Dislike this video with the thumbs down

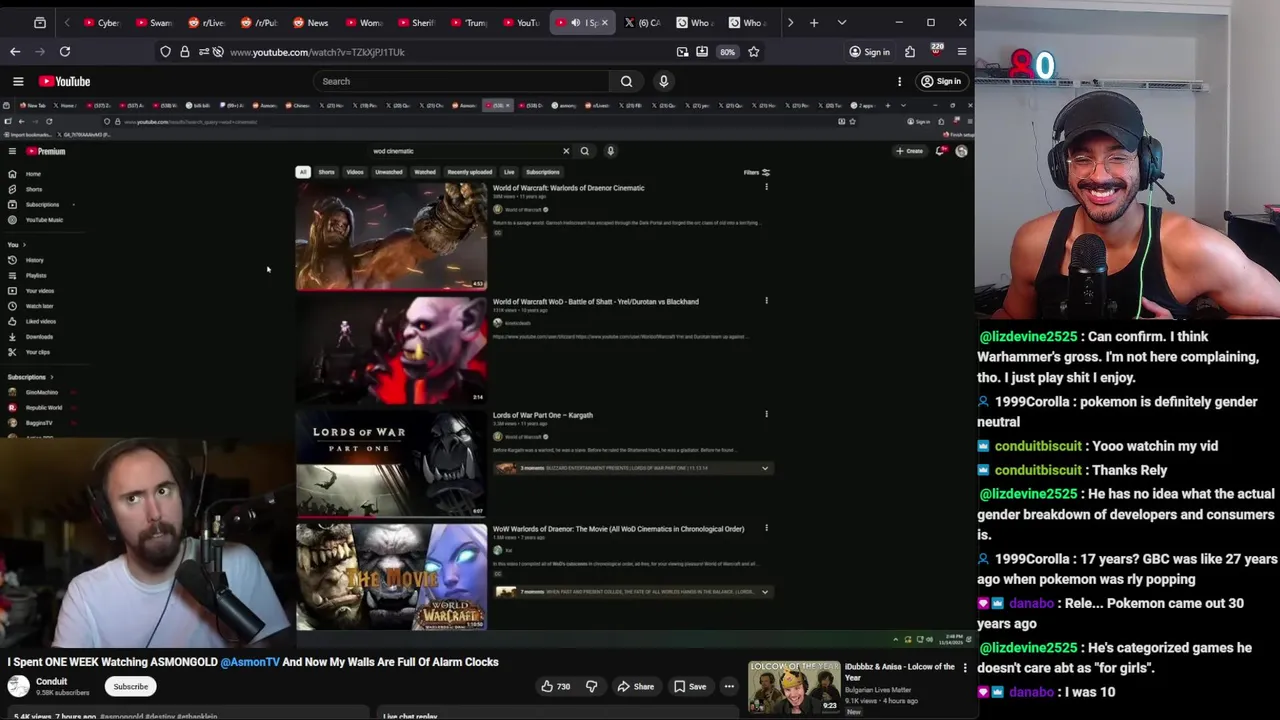[591, 686]
